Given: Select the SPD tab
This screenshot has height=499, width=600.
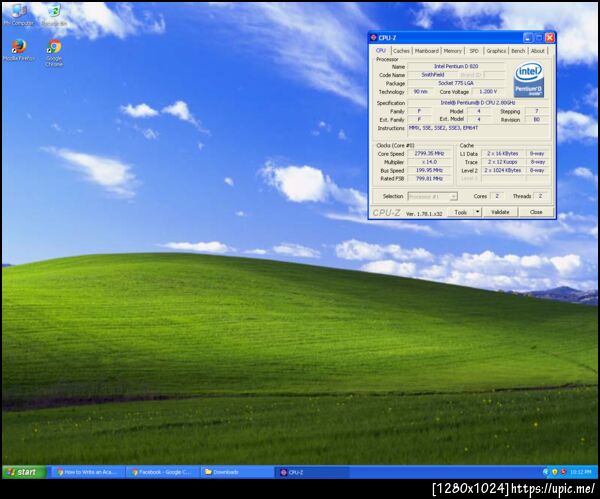Looking at the screenshot, I should (x=474, y=51).
